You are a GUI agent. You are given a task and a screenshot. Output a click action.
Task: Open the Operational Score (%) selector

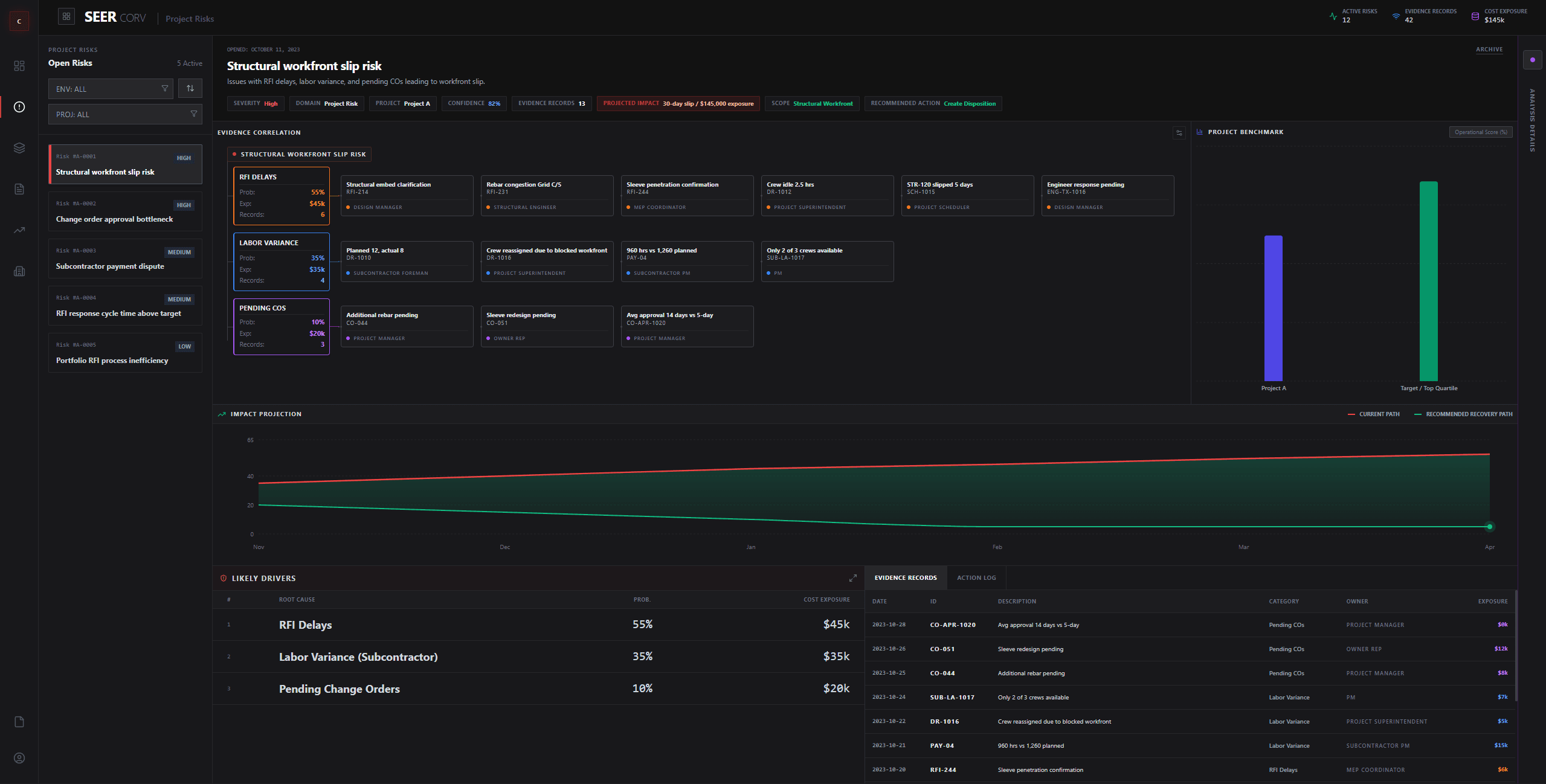[1480, 132]
